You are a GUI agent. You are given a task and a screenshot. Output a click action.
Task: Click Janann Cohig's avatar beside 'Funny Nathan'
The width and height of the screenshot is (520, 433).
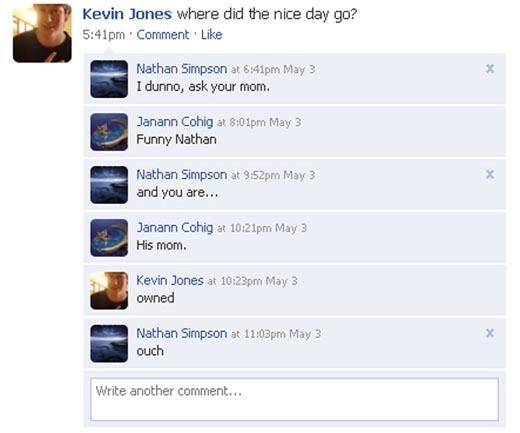[109, 132]
